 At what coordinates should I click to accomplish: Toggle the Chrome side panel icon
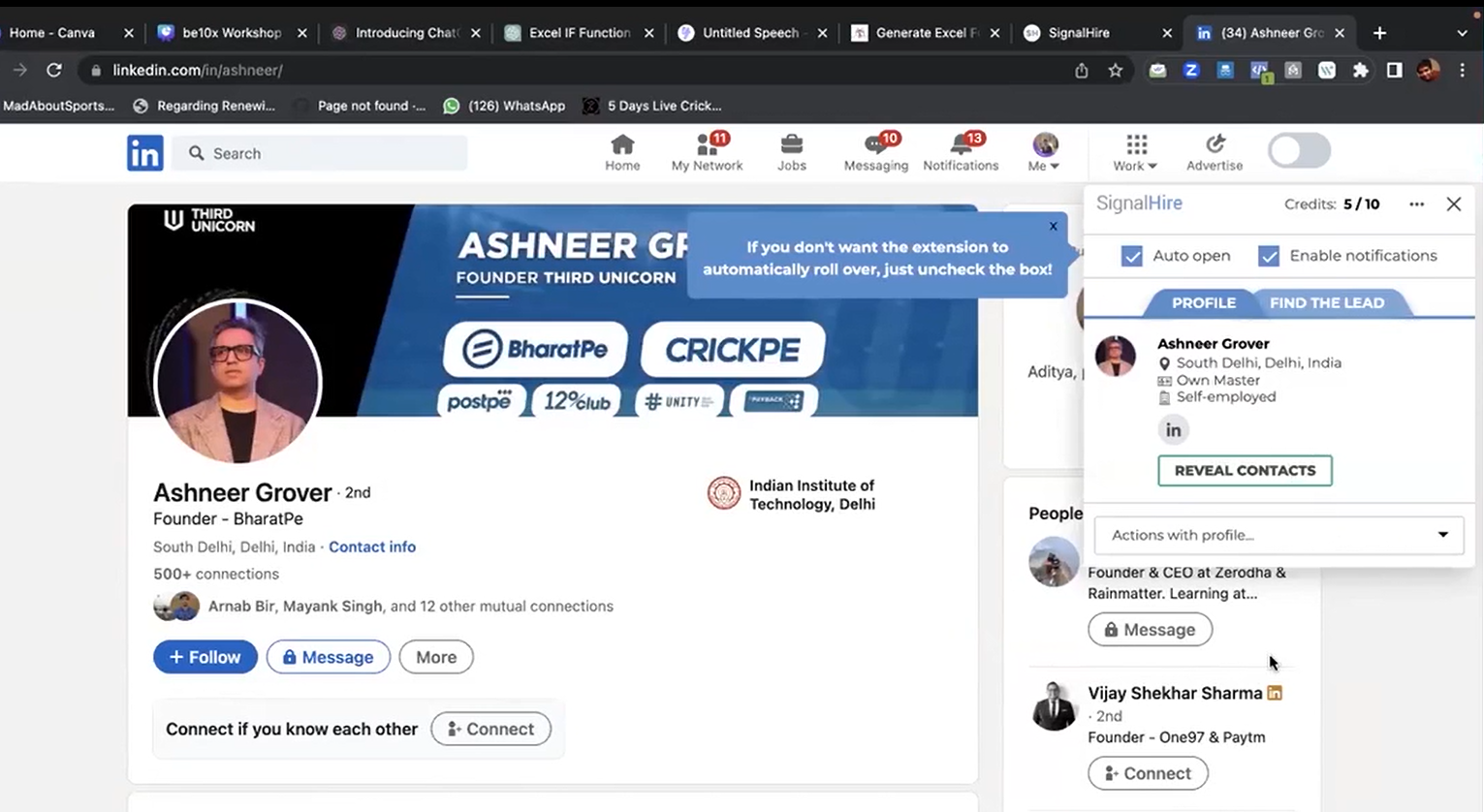click(x=1394, y=71)
